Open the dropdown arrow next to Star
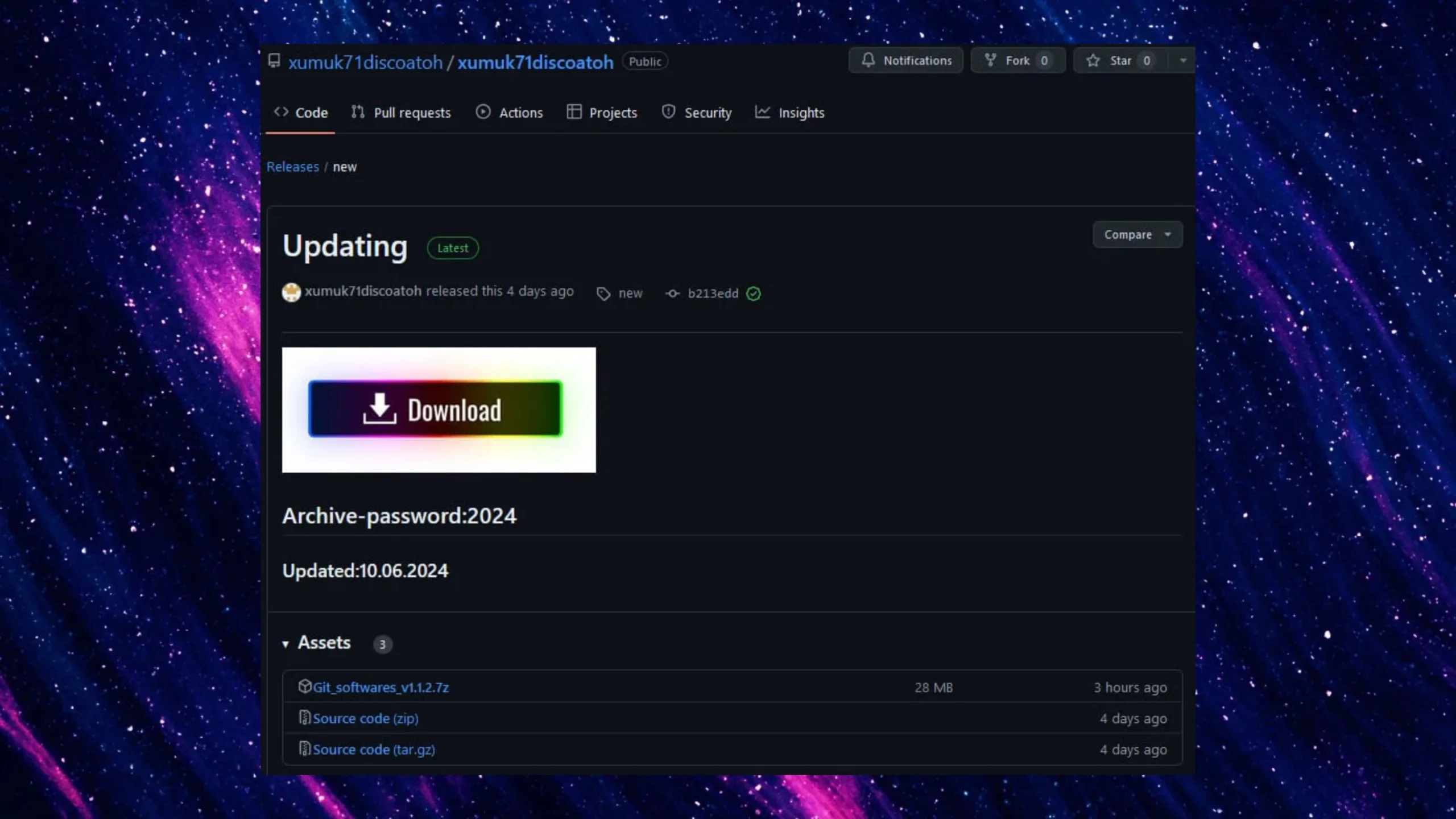 [1183, 60]
